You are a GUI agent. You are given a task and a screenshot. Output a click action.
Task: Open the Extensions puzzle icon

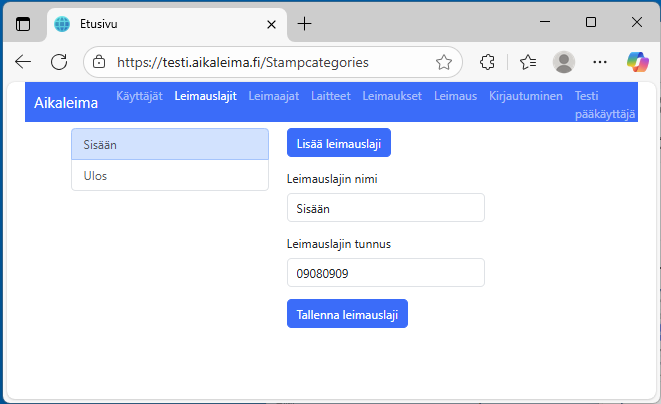tap(487, 62)
